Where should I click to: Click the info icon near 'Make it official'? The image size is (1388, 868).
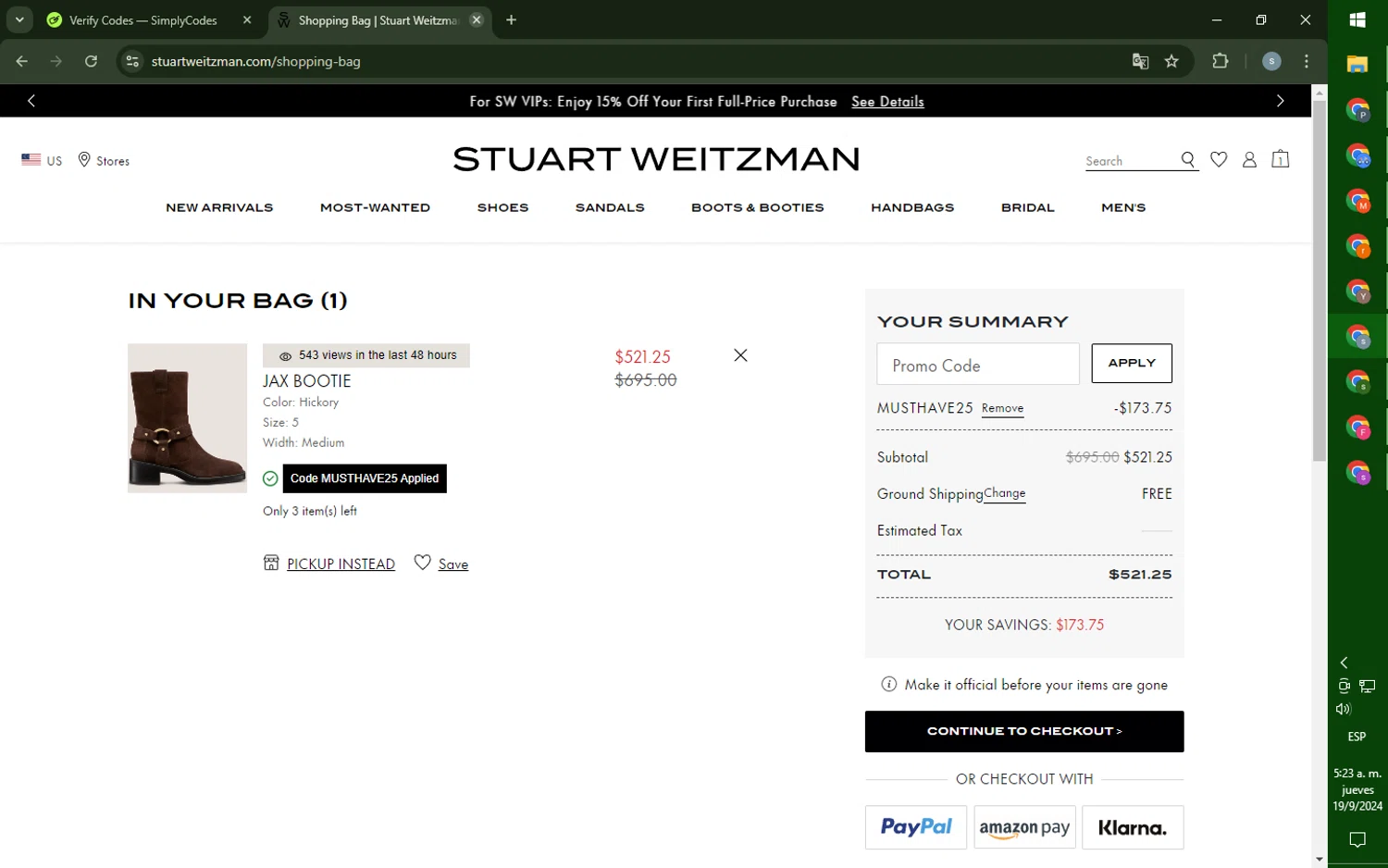888,685
